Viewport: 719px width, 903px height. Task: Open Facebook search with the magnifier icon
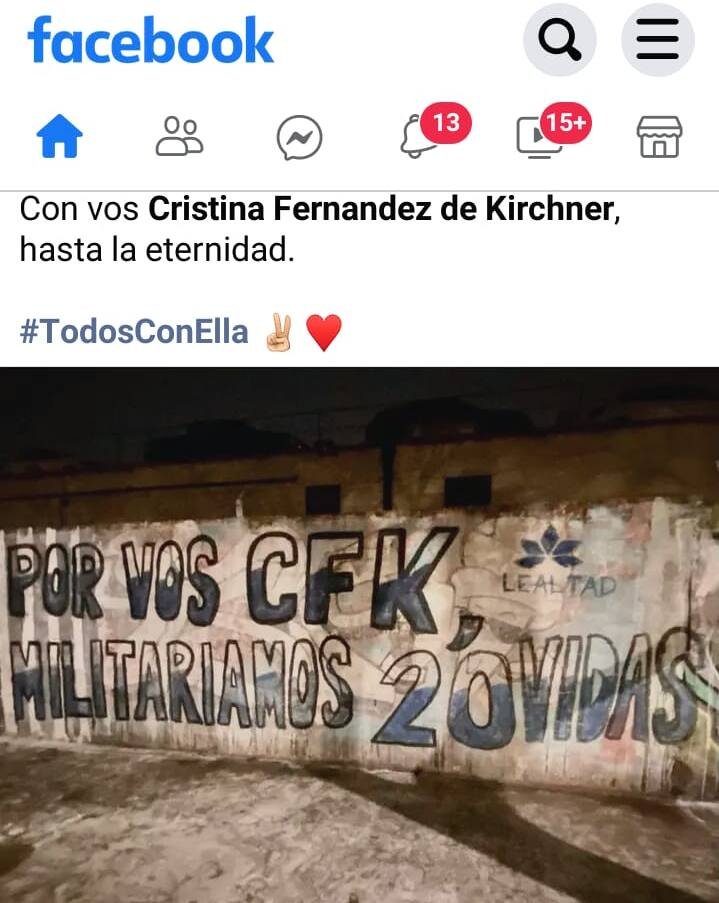coord(559,39)
